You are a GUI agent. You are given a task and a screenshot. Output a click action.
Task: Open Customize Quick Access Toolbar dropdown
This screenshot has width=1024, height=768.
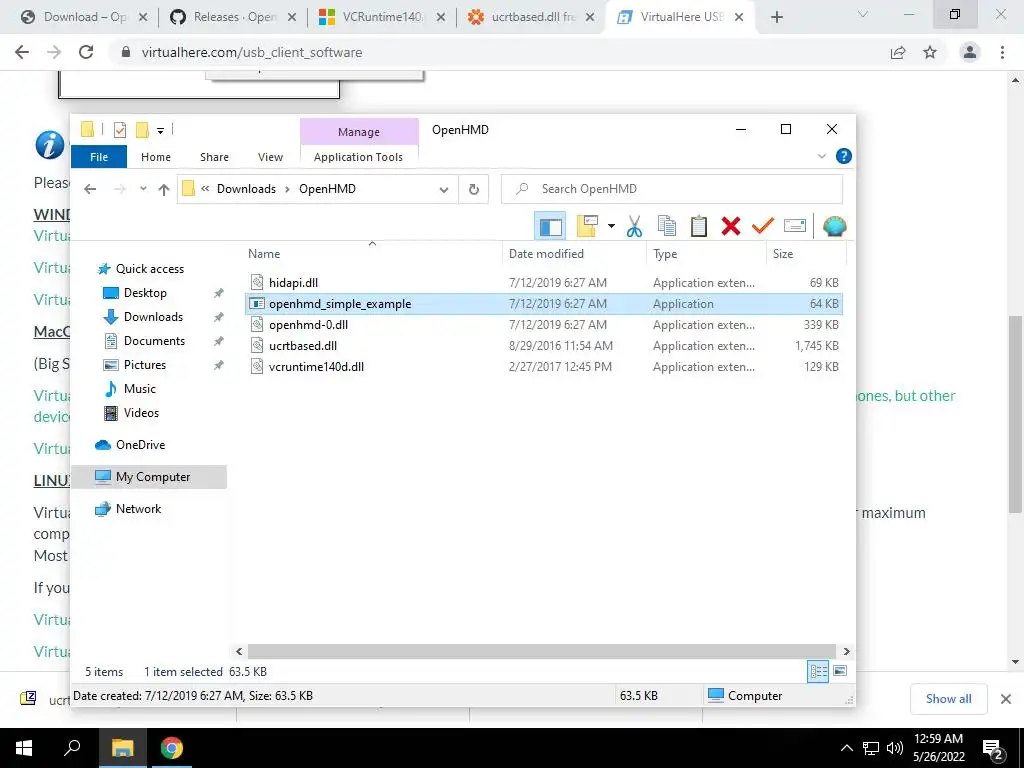pos(160,131)
